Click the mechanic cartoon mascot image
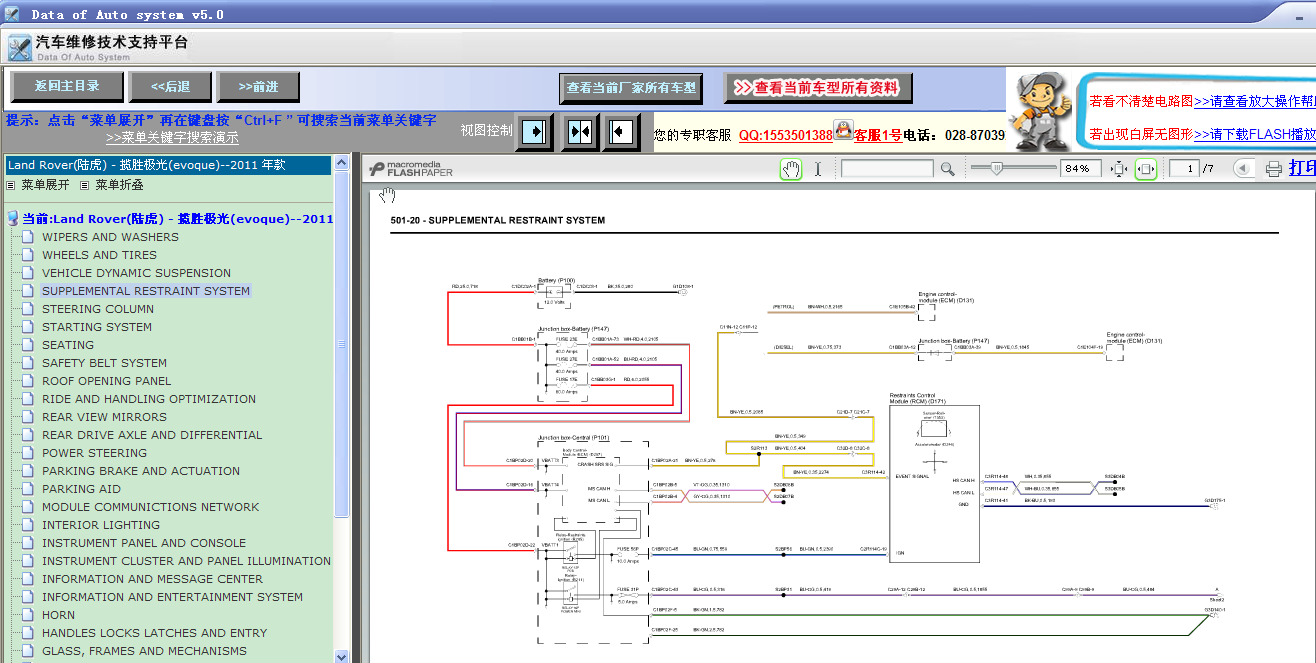 point(1040,111)
